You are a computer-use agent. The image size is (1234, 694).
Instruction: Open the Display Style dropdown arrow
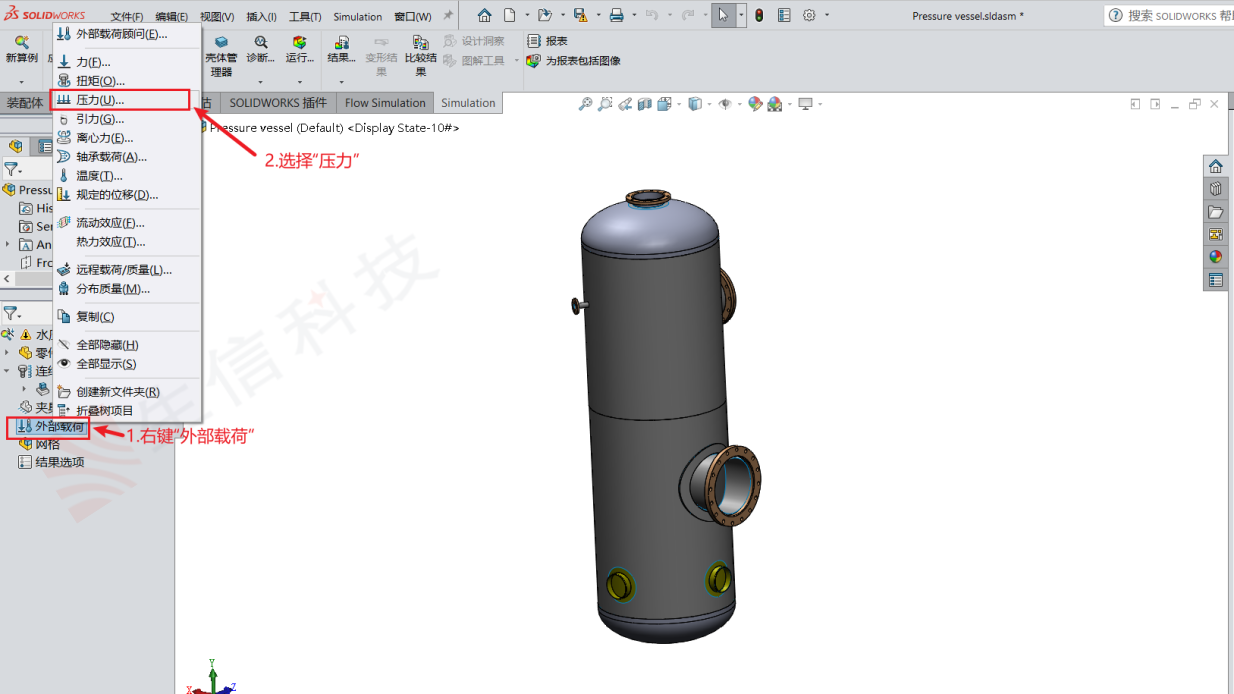tap(709, 103)
